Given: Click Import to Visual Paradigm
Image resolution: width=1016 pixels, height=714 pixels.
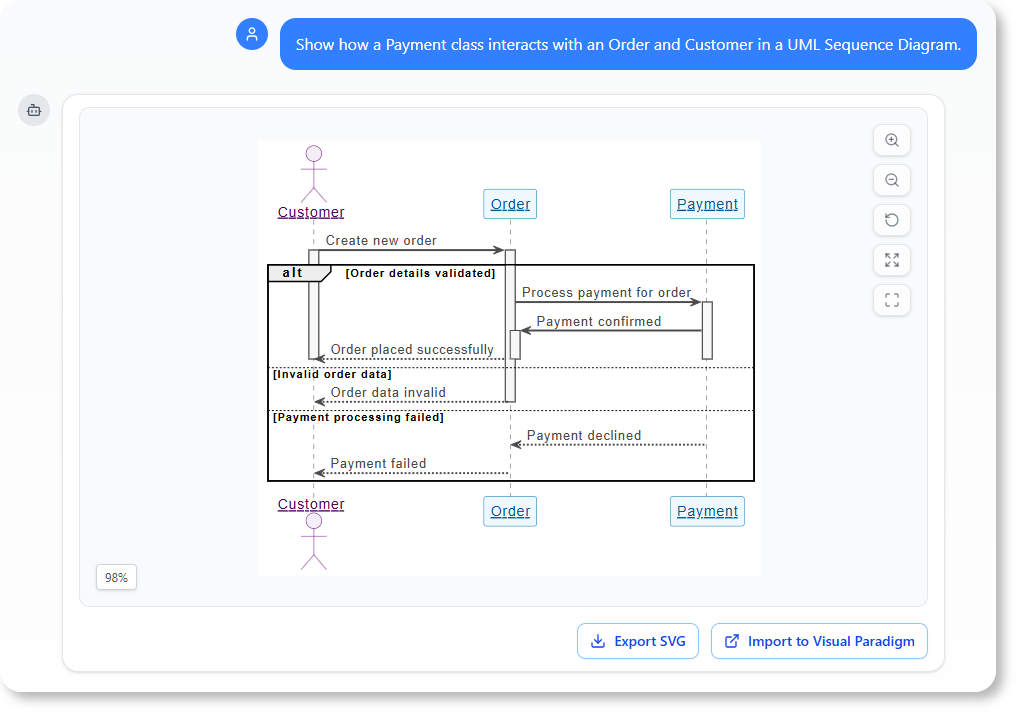Looking at the screenshot, I should coord(819,641).
